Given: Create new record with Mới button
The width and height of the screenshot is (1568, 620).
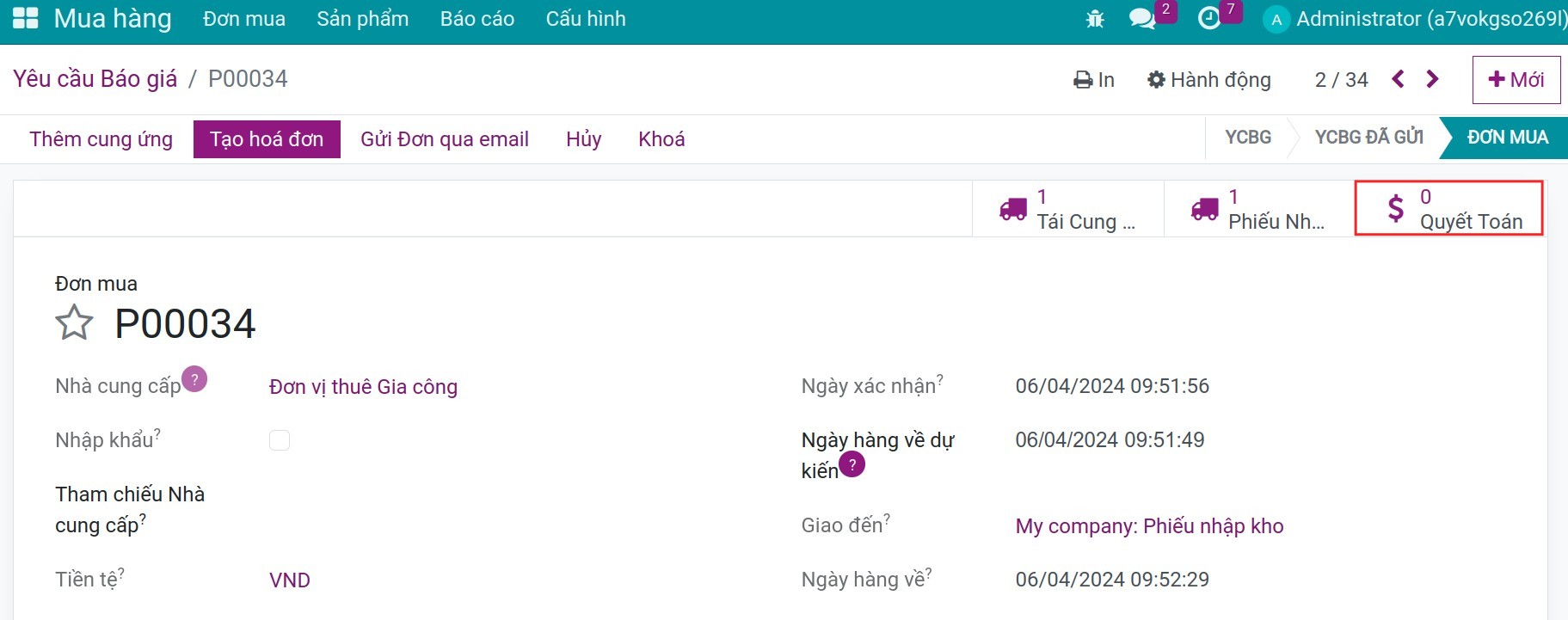Looking at the screenshot, I should click(1516, 80).
